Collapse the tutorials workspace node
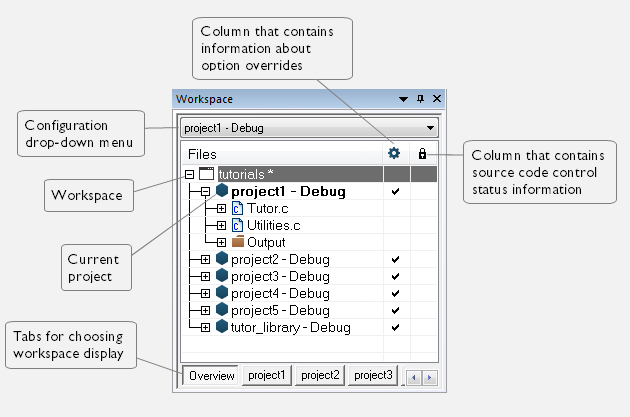This screenshot has height=417, width=630. [x=188, y=174]
